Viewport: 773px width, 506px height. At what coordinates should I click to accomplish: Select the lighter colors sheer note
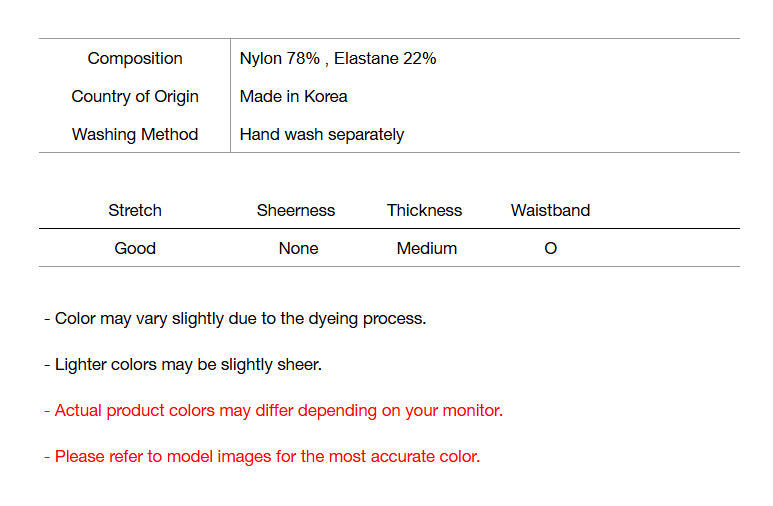pos(184,364)
